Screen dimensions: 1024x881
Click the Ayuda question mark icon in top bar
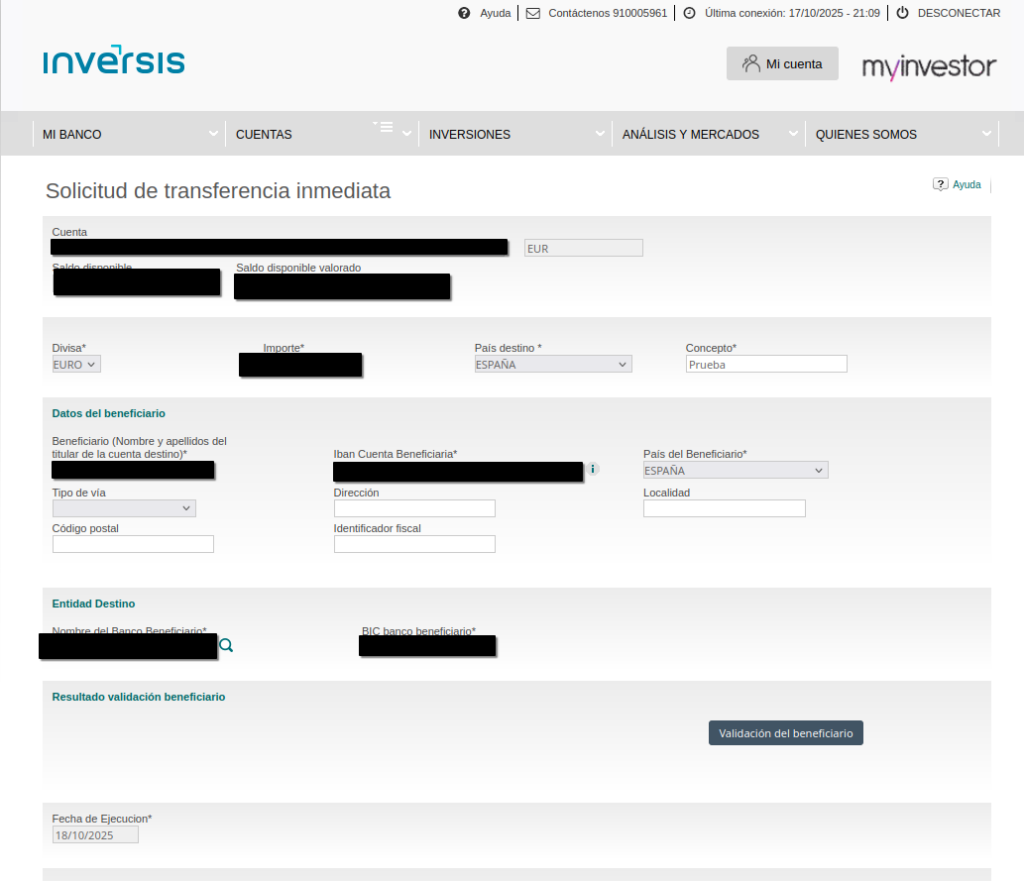point(464,13)
